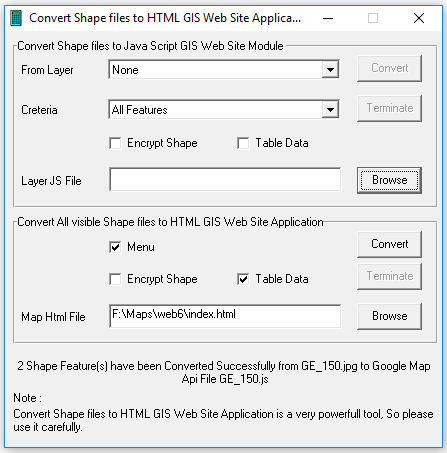The width and height of the screenshot is (447, 453).
Task: Choose the All Features criteria combo box
Action: click(x=224, y=109)
